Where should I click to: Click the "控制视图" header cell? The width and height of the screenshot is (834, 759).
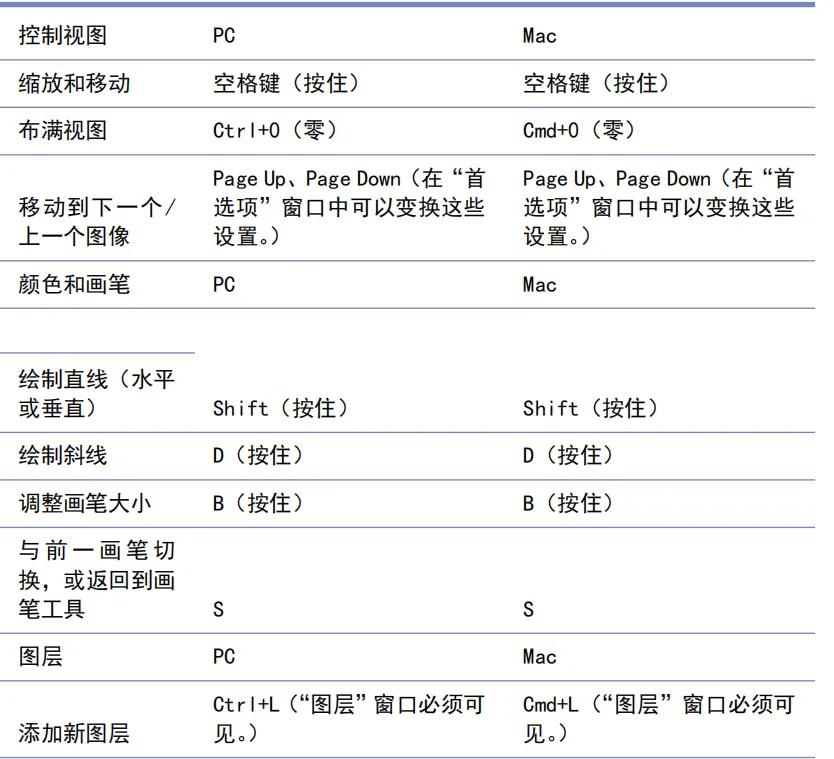pyautogui.click(x=63, y=36)
